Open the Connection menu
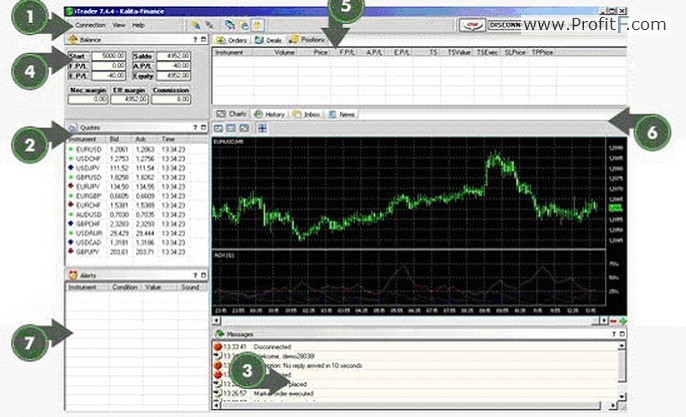The width and height of the screenshot is (686, 417). click(90, 25)
